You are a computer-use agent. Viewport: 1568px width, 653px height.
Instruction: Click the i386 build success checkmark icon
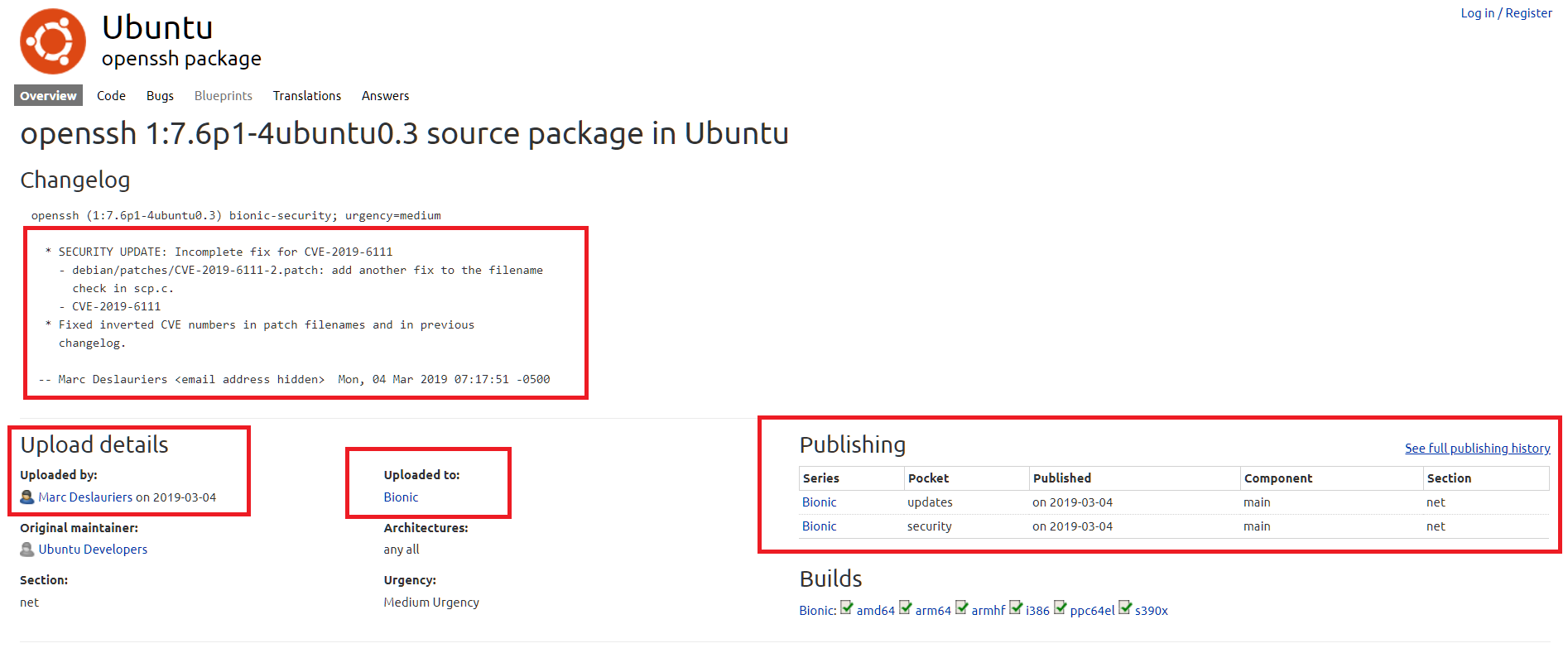(x=1016, y=608)
